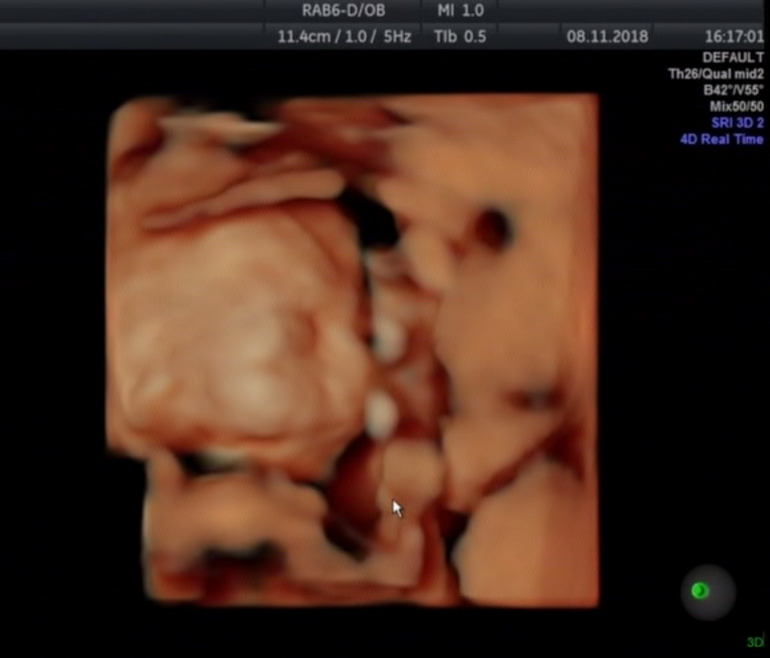The image size is (770, 658).
Task: Click the light source direction sphere
Action: click(x=708, y=592)
